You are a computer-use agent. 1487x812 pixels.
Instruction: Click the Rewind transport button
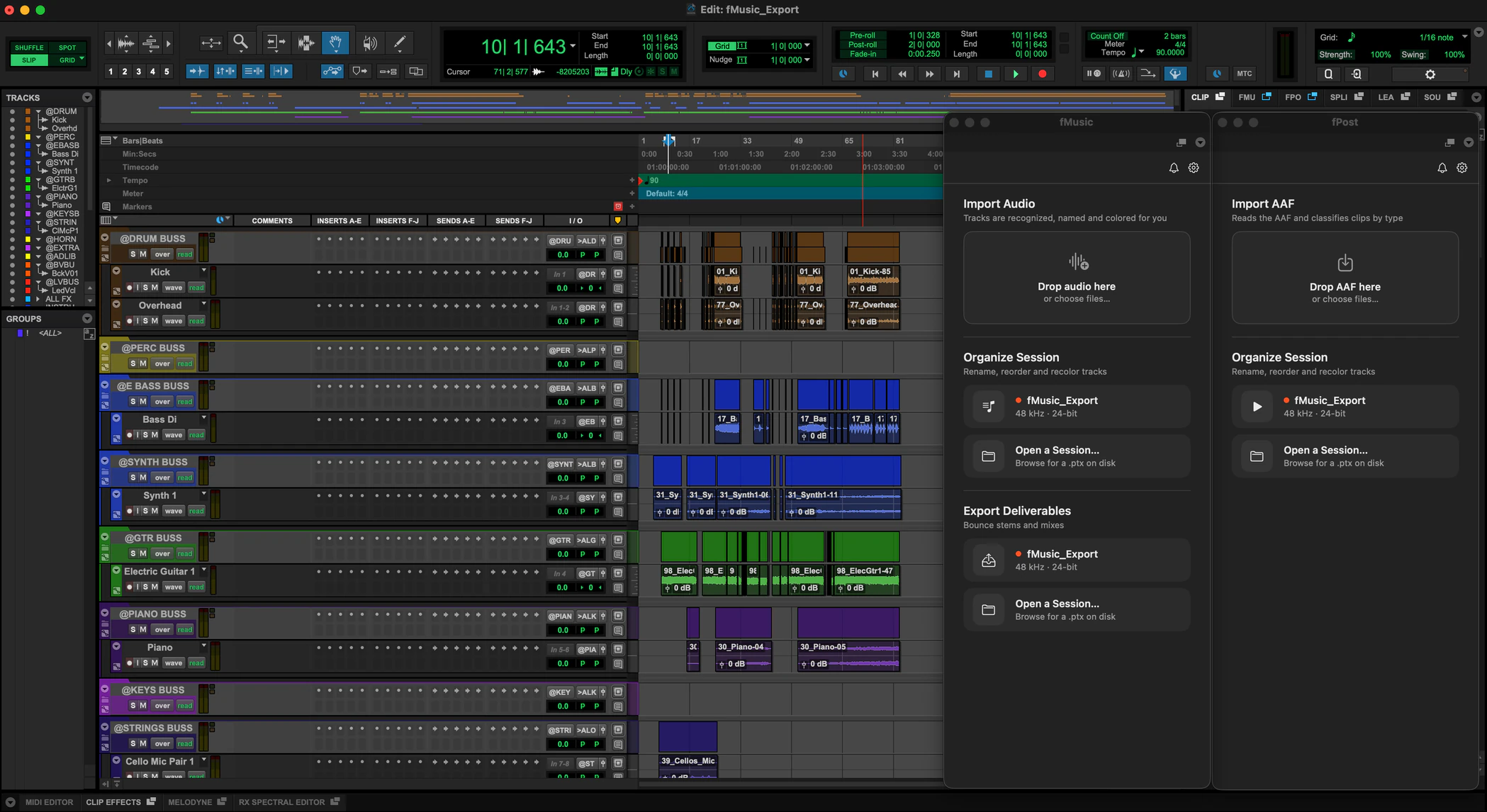(x=902, y=74)
